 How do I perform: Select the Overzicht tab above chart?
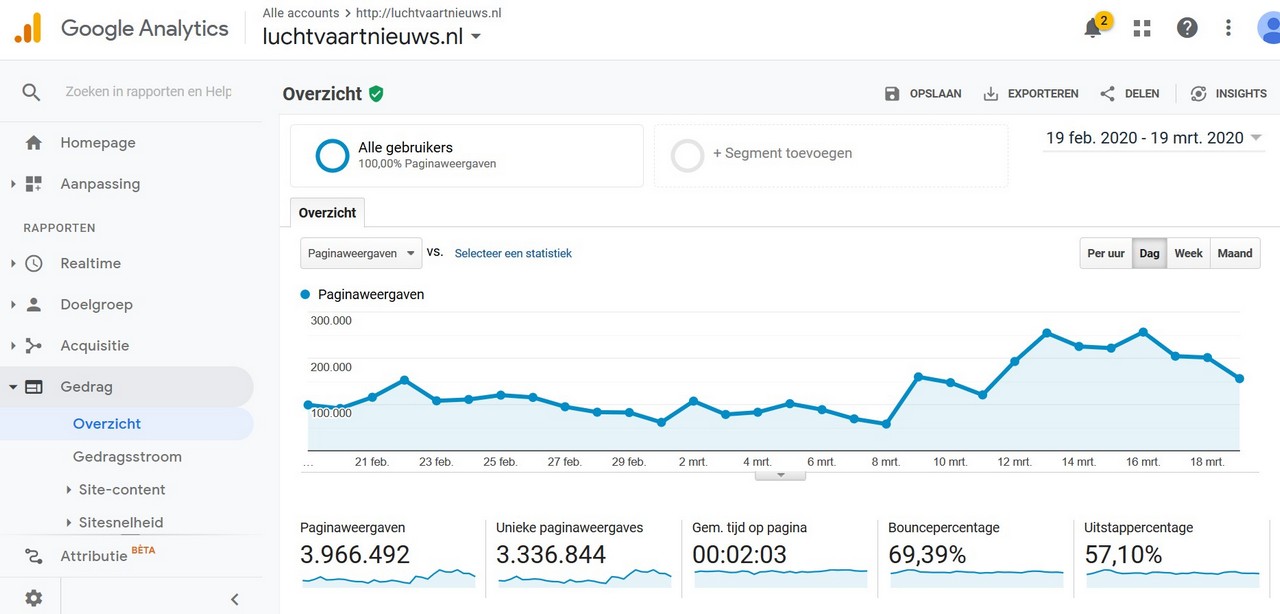click(x=327, y=213)
